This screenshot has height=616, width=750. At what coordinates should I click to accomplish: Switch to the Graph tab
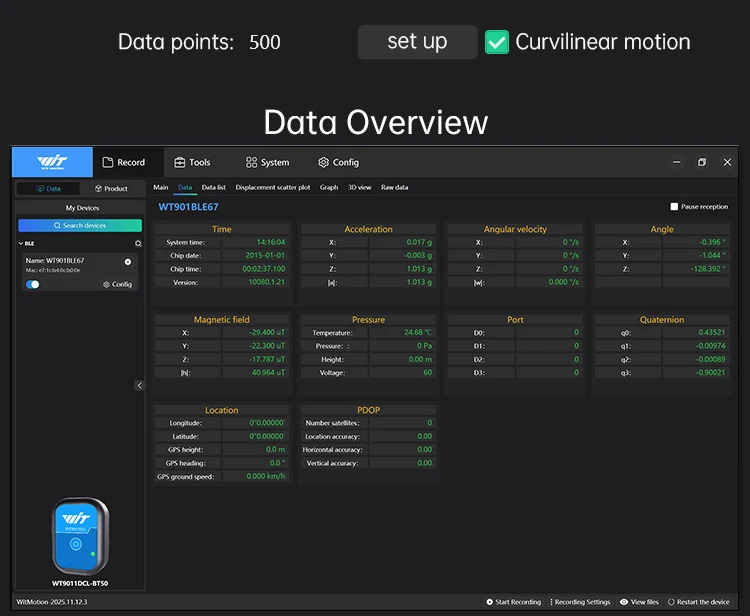coord(329,187)
